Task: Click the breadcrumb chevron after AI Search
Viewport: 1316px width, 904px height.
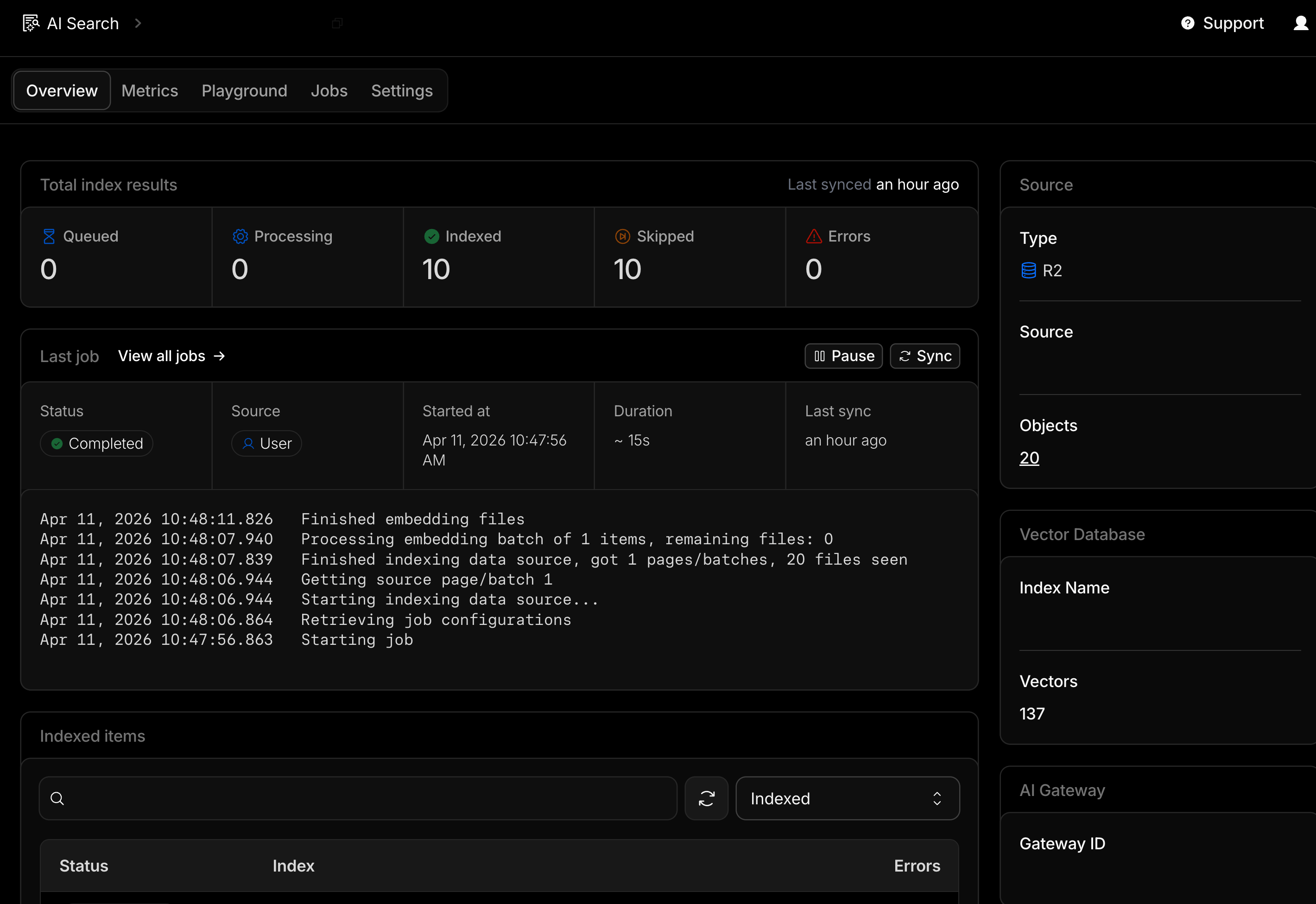Action: coord(138,23)
